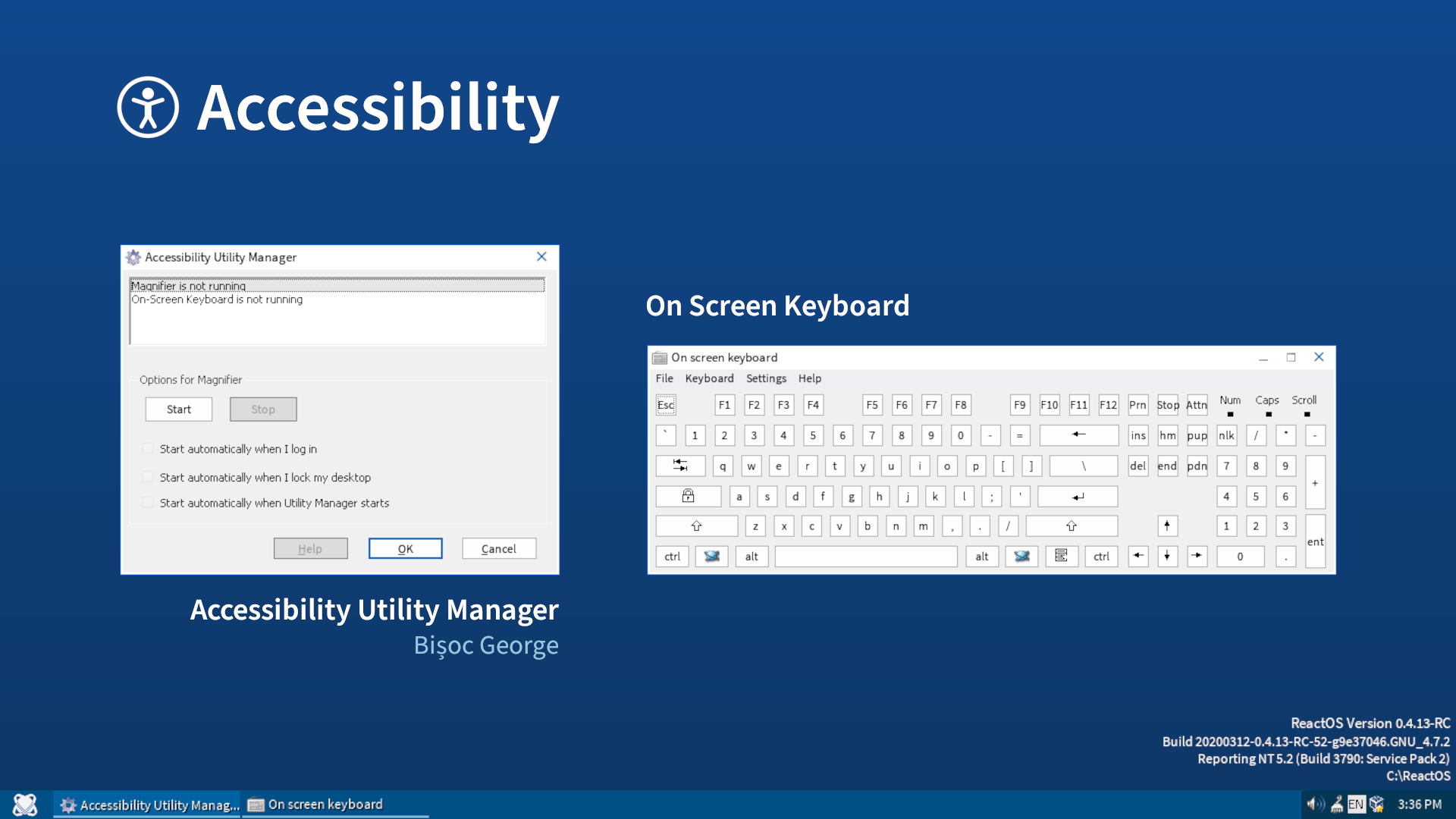The width and height of the screenshot is (1456, 819).
Task: Click the OK button in Accessibility Utility Manager
Action: point(405,548)
